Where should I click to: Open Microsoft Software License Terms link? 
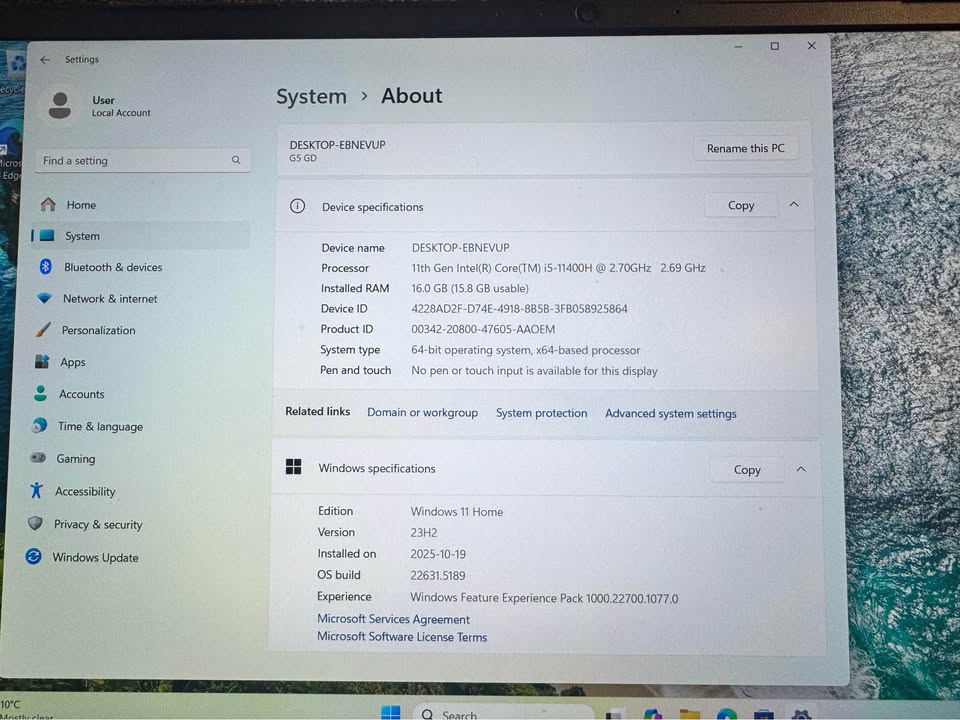(x=402, y=637)
